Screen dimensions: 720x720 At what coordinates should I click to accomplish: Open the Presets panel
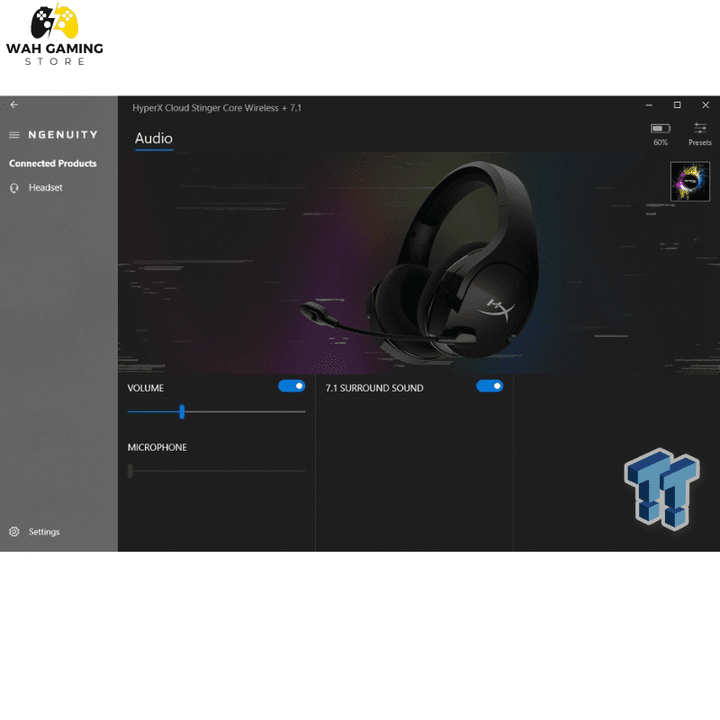[700, 134]
